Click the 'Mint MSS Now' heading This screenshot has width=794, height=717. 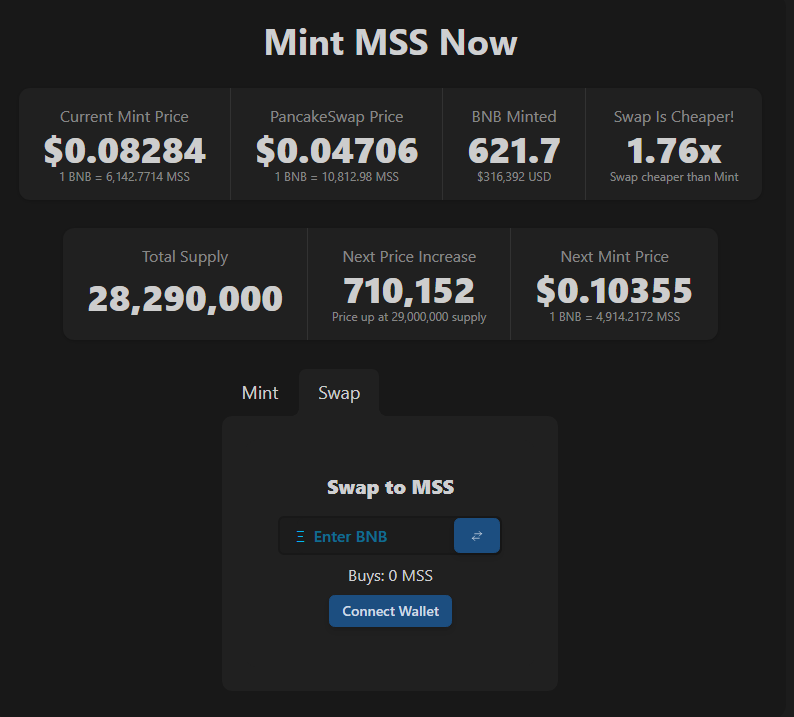pos(390,42)
